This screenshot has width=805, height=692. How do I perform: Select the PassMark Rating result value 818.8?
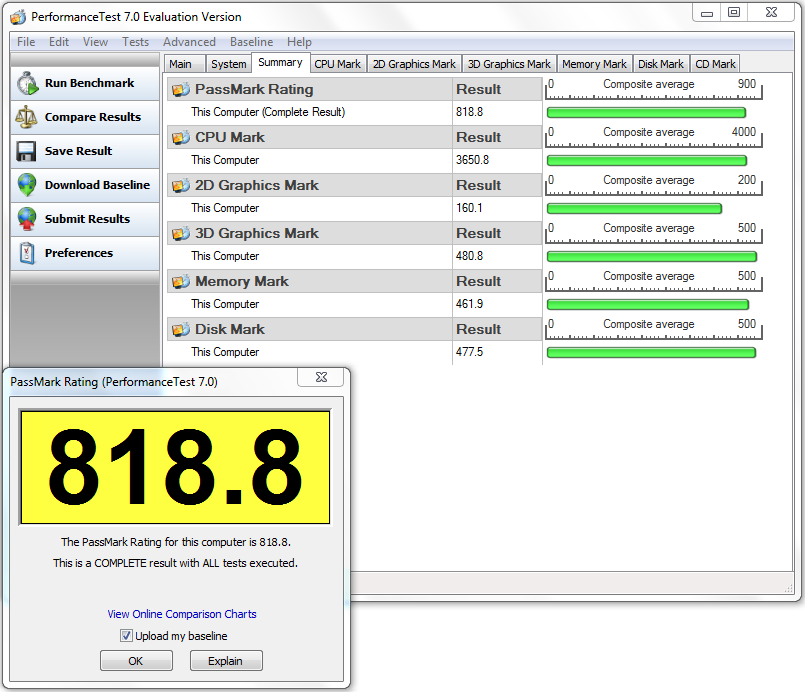(x=469, y=112)
